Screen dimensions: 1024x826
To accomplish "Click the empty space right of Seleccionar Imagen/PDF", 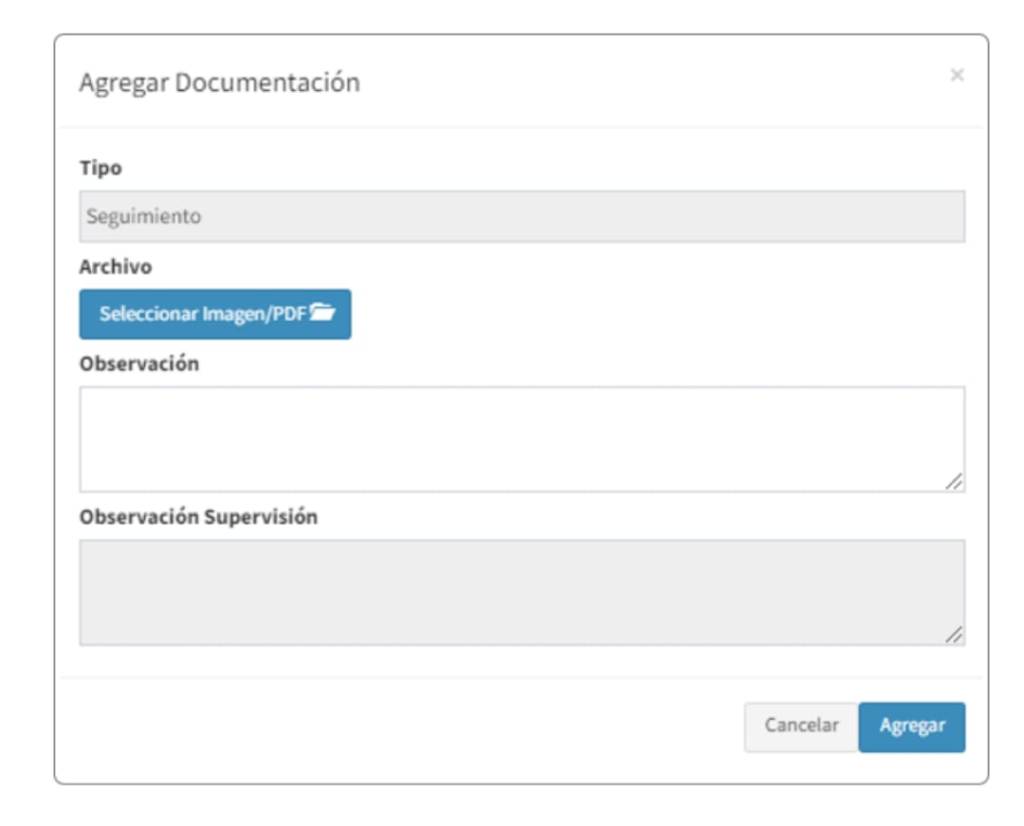I will [650, 314].
